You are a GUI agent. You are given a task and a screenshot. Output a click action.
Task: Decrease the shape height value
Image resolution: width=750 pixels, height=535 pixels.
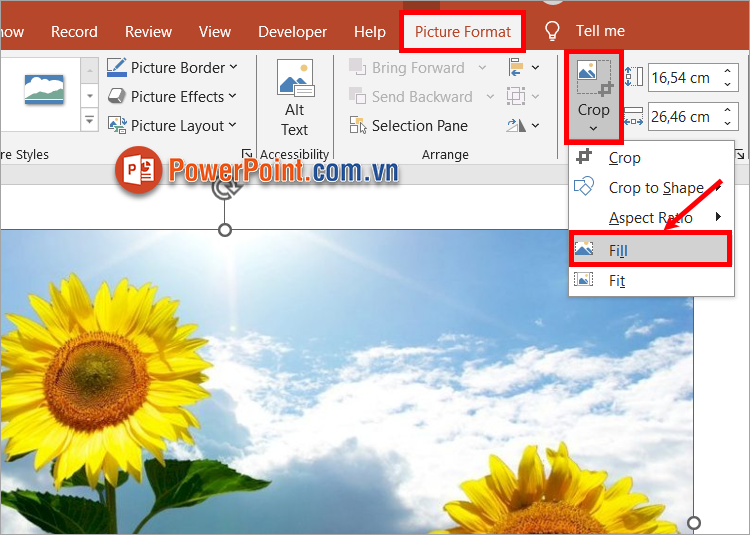728,84
